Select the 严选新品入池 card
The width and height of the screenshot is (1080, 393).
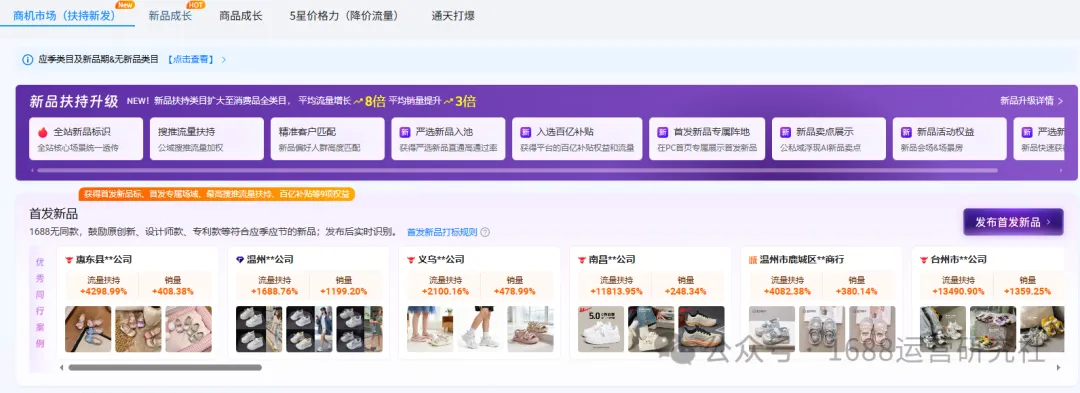click(x=448, y=138)
